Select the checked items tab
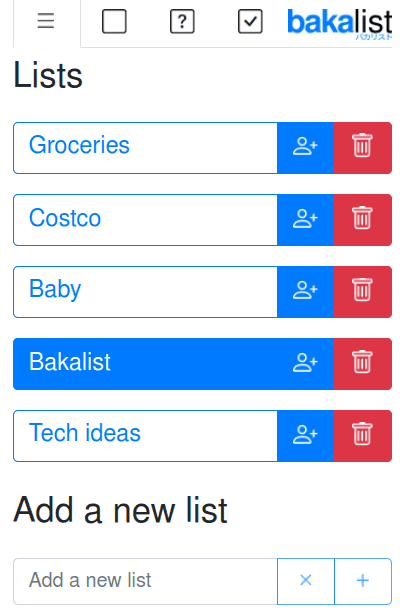400x611 pixels. [x=250, y=22]
